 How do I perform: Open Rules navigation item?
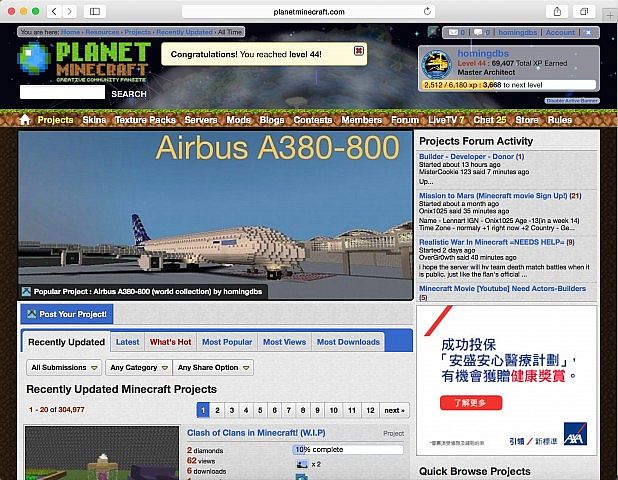coord(560,120)
